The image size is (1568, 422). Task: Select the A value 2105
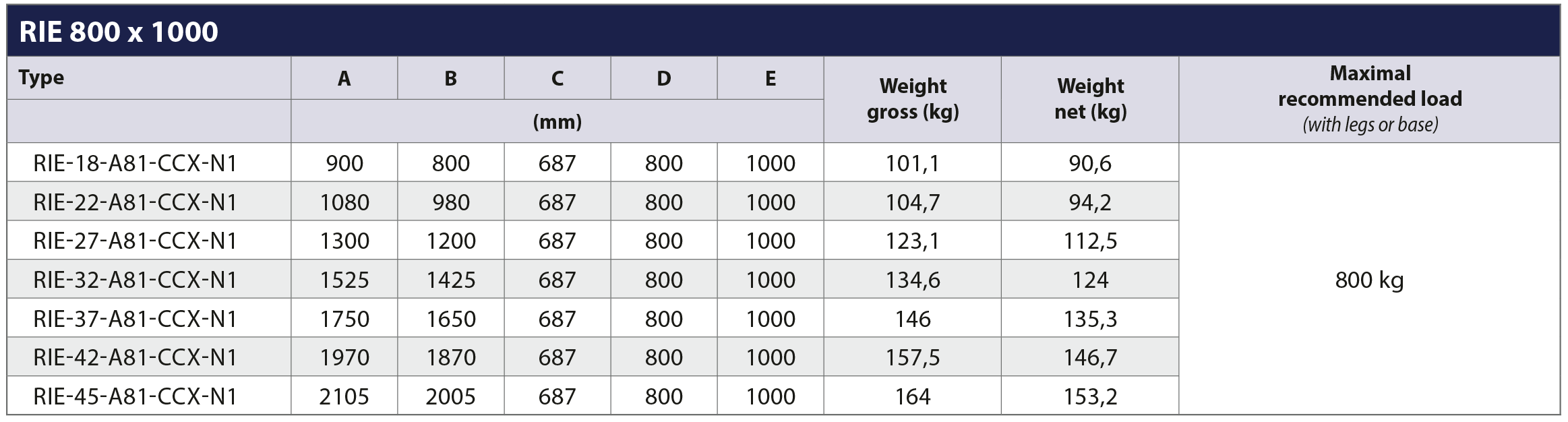(x=344, y=396)
